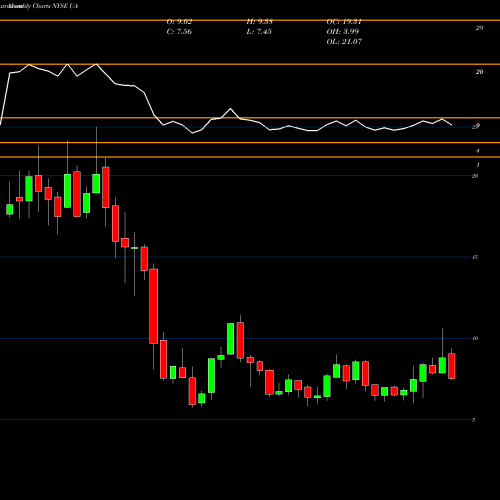Select the 'O: 9.02' open value

pyautogui.click(x=179, y=22)
